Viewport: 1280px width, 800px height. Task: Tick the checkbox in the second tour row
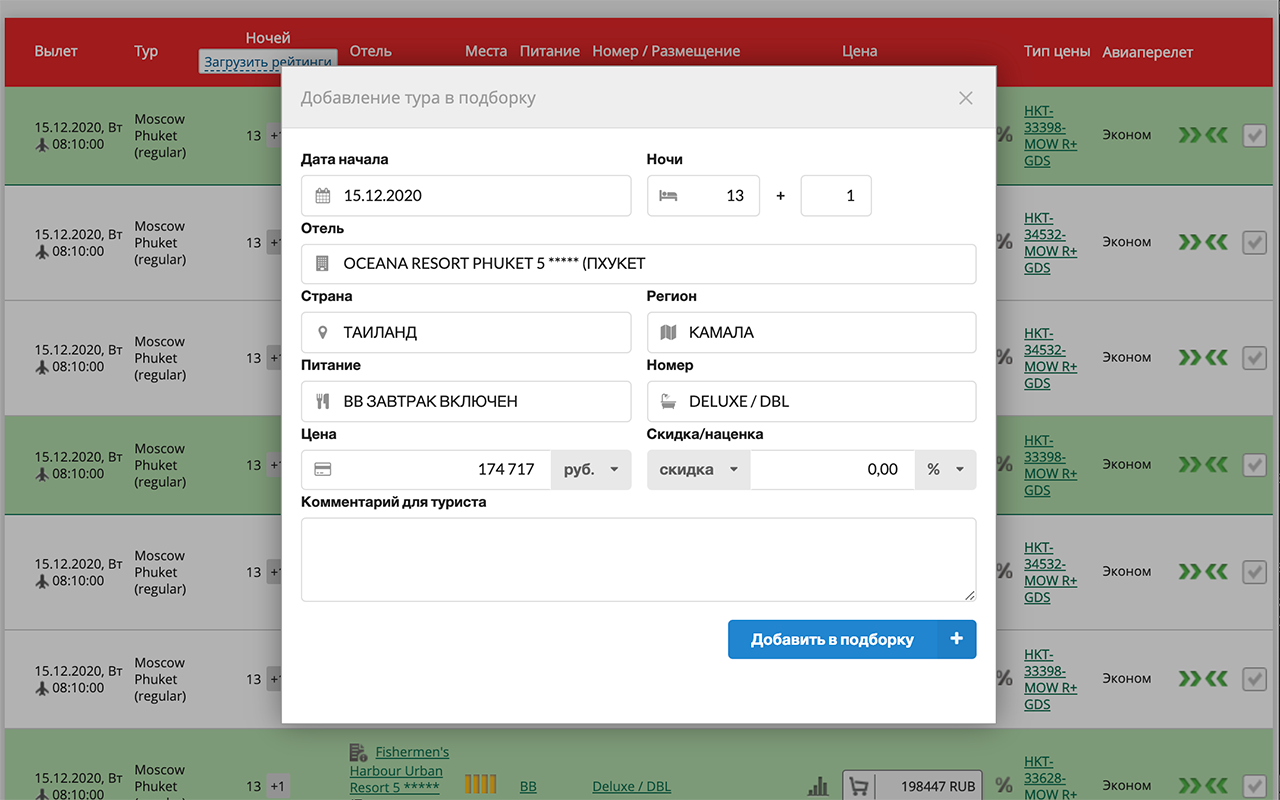(x=1254, y=242)
